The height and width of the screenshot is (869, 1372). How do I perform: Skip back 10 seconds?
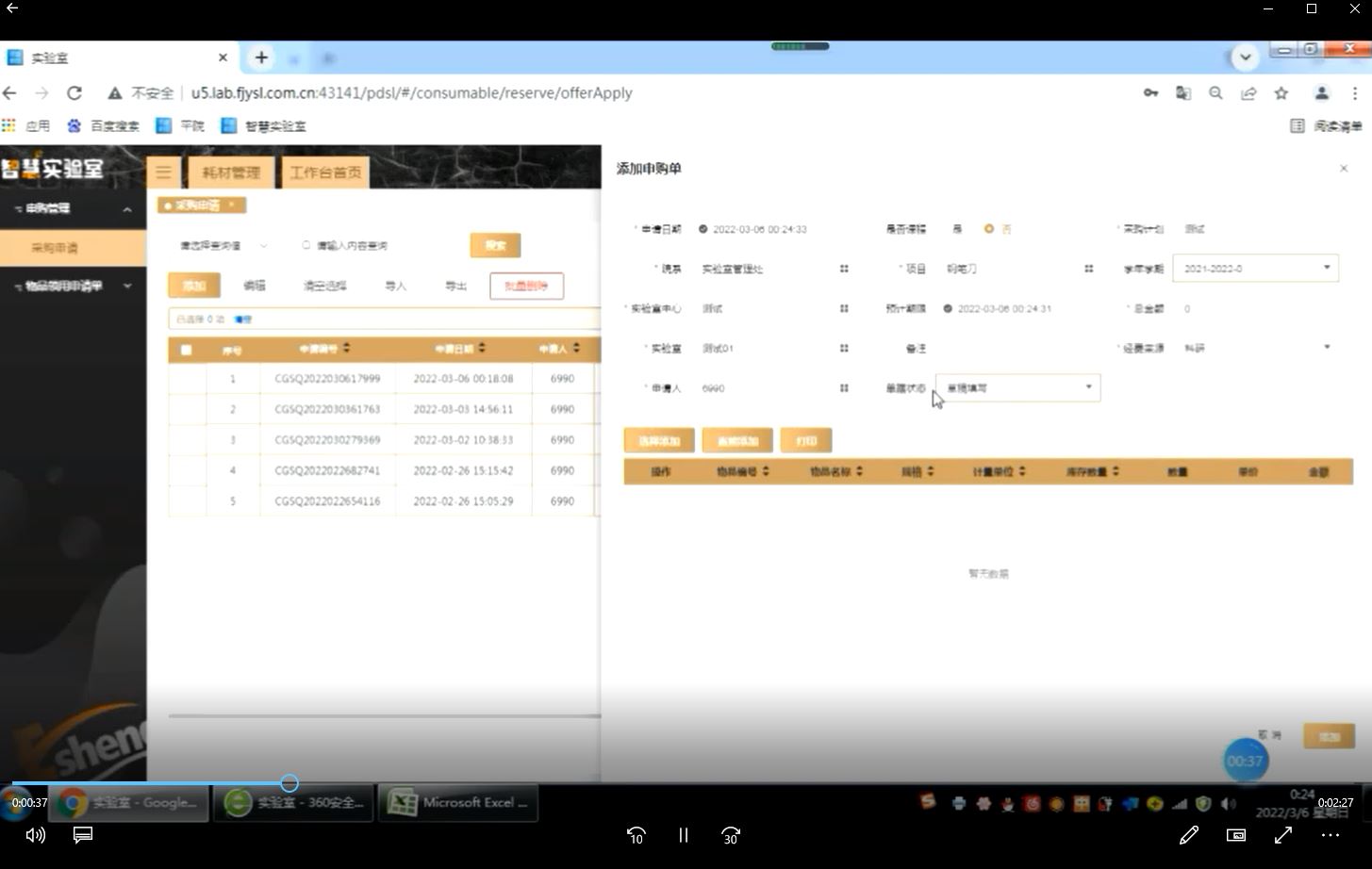pos(636,835)
